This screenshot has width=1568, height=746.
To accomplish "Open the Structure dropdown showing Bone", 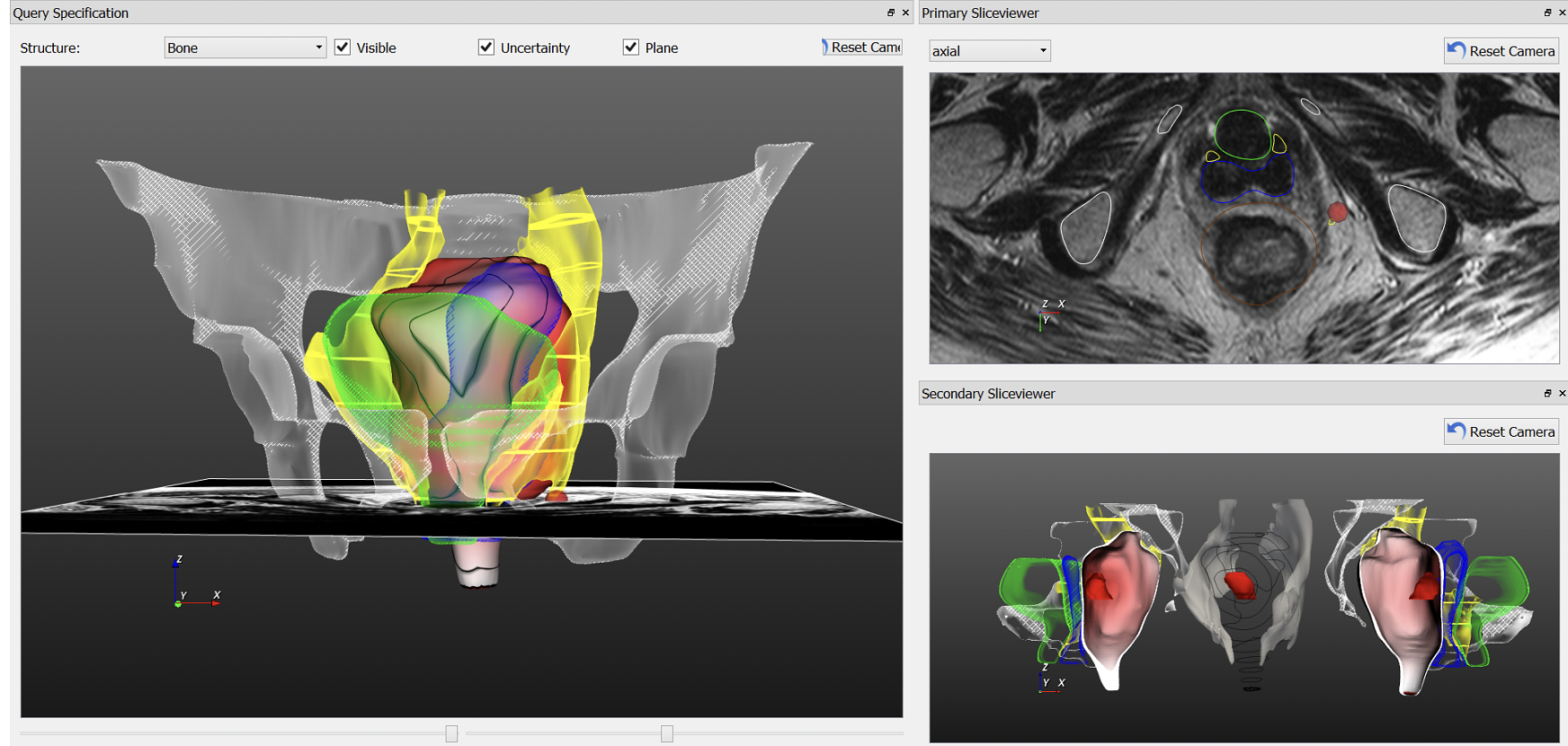I will pyautogui.click(x=245, y=48).
